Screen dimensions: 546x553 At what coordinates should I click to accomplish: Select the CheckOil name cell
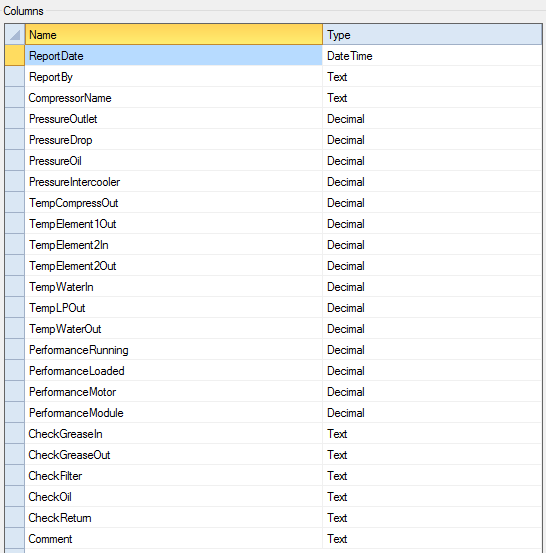point(174,496)
